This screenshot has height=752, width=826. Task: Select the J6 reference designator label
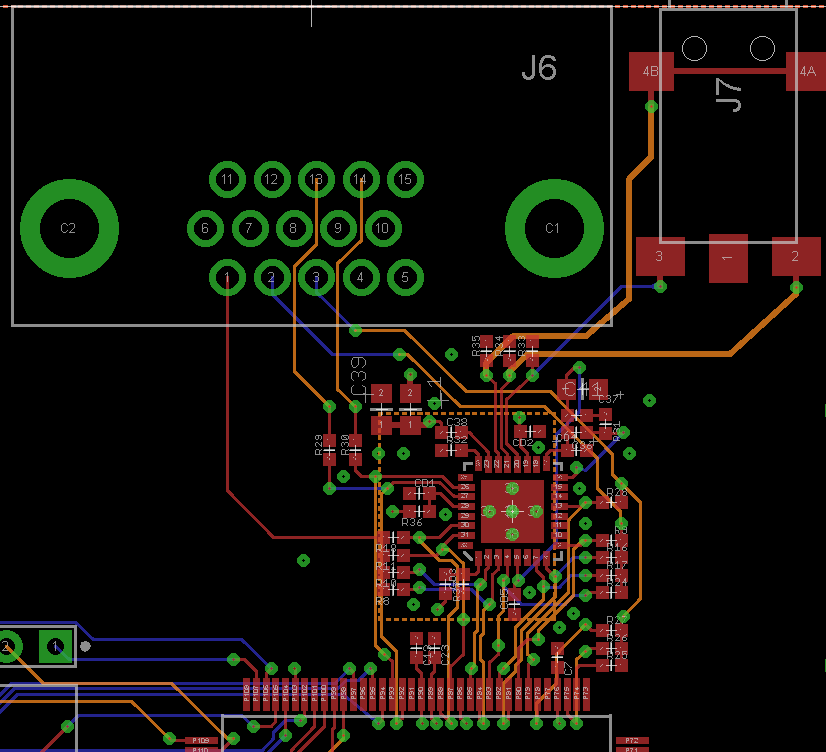539,68
